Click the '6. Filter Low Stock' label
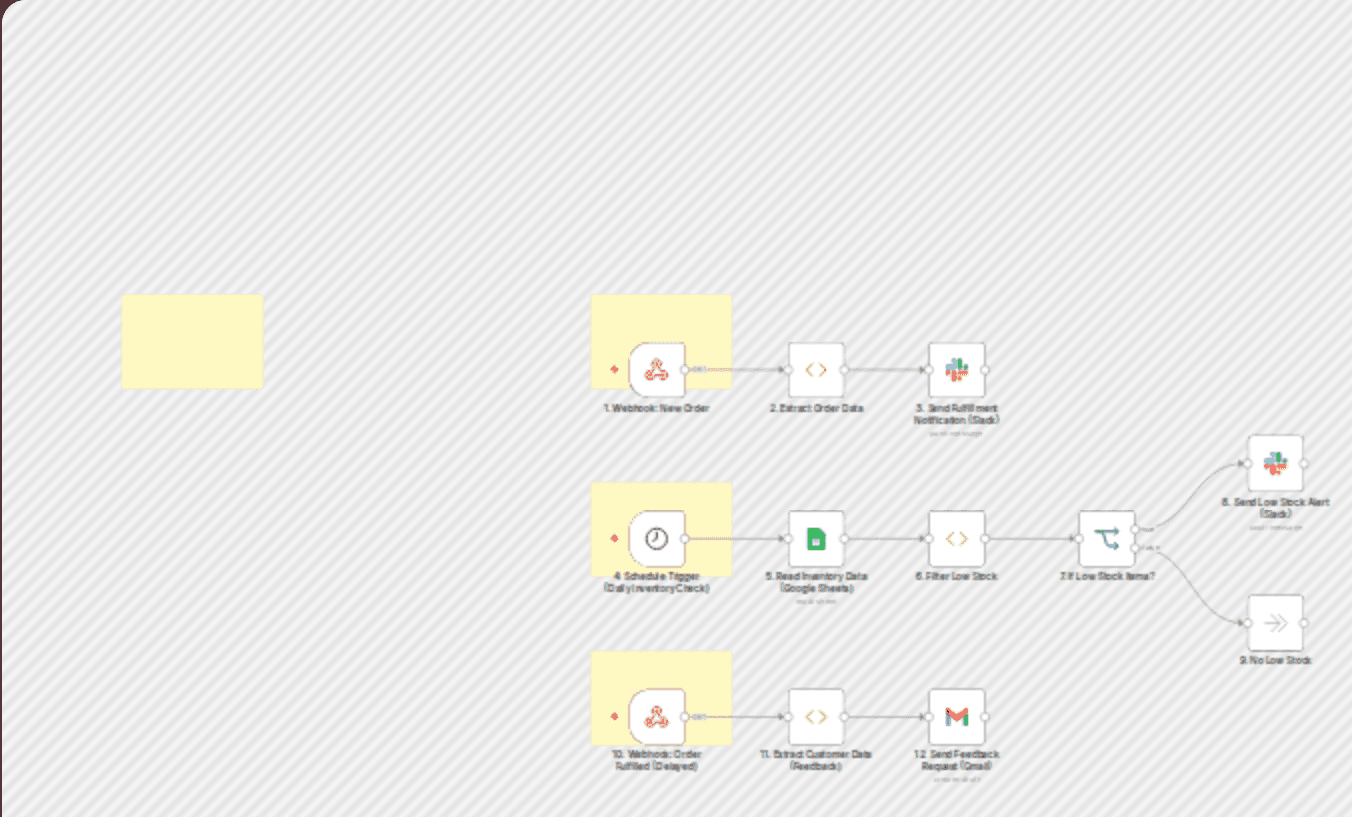 coord(957,576)
